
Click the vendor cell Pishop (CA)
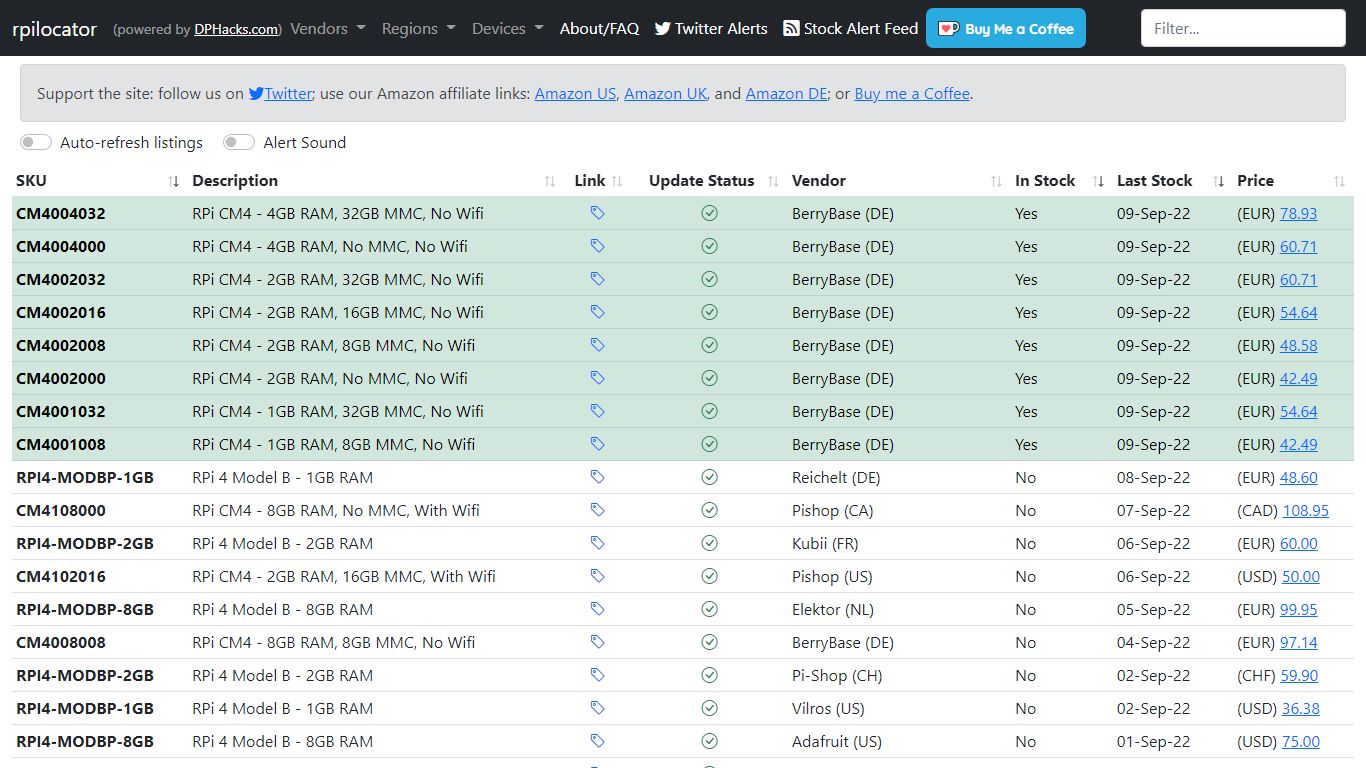click(832, 510)
